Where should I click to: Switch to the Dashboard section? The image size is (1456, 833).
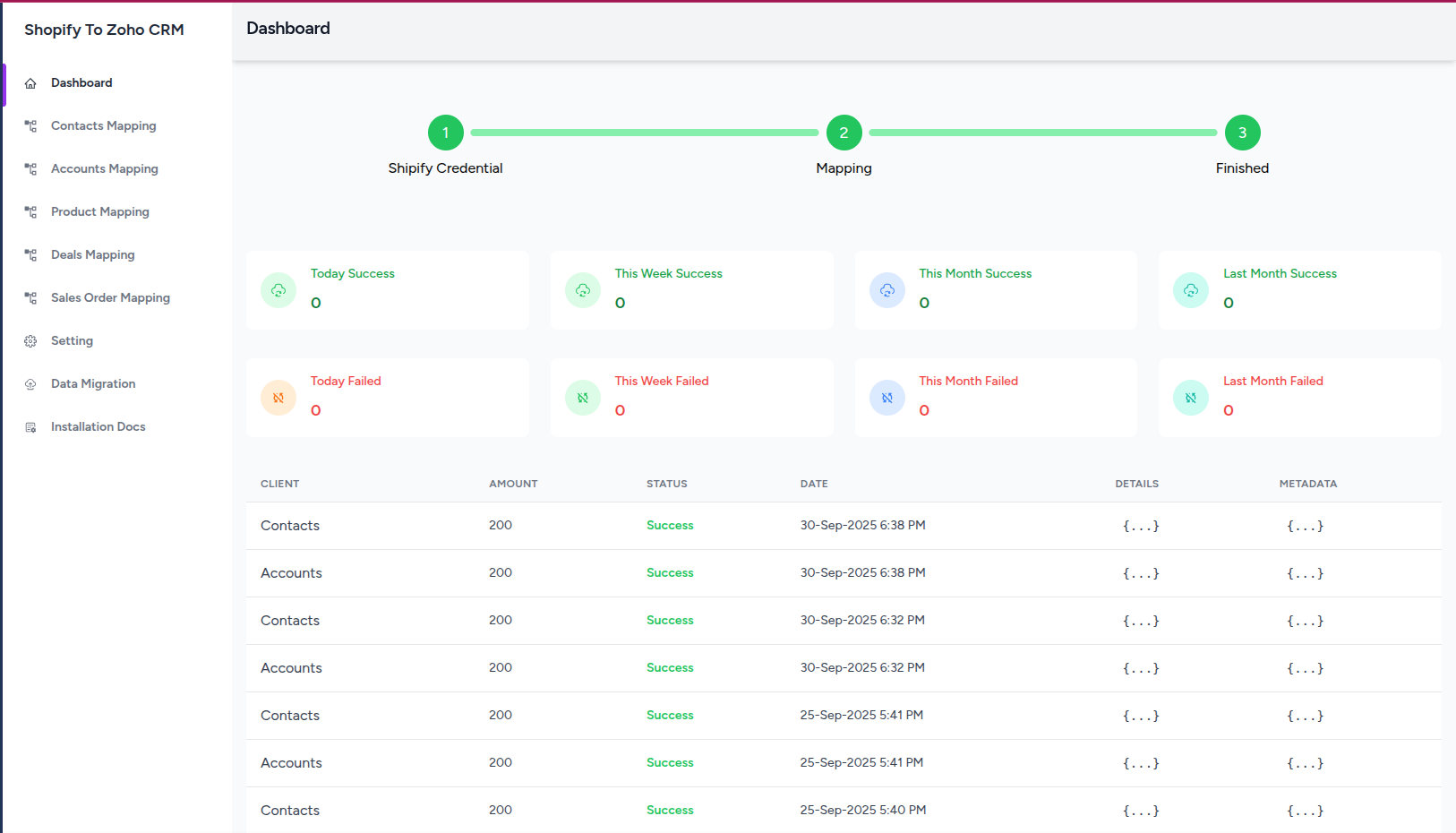pyautogui.click(x=82, y=82)
